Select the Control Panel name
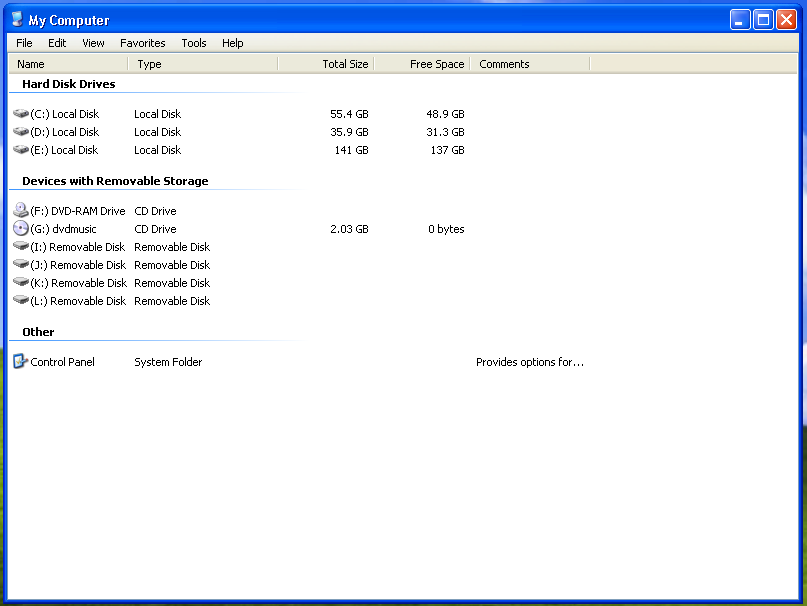Image resolution: width=807 pixels, height=606 pixels. (x=62, y=362)
